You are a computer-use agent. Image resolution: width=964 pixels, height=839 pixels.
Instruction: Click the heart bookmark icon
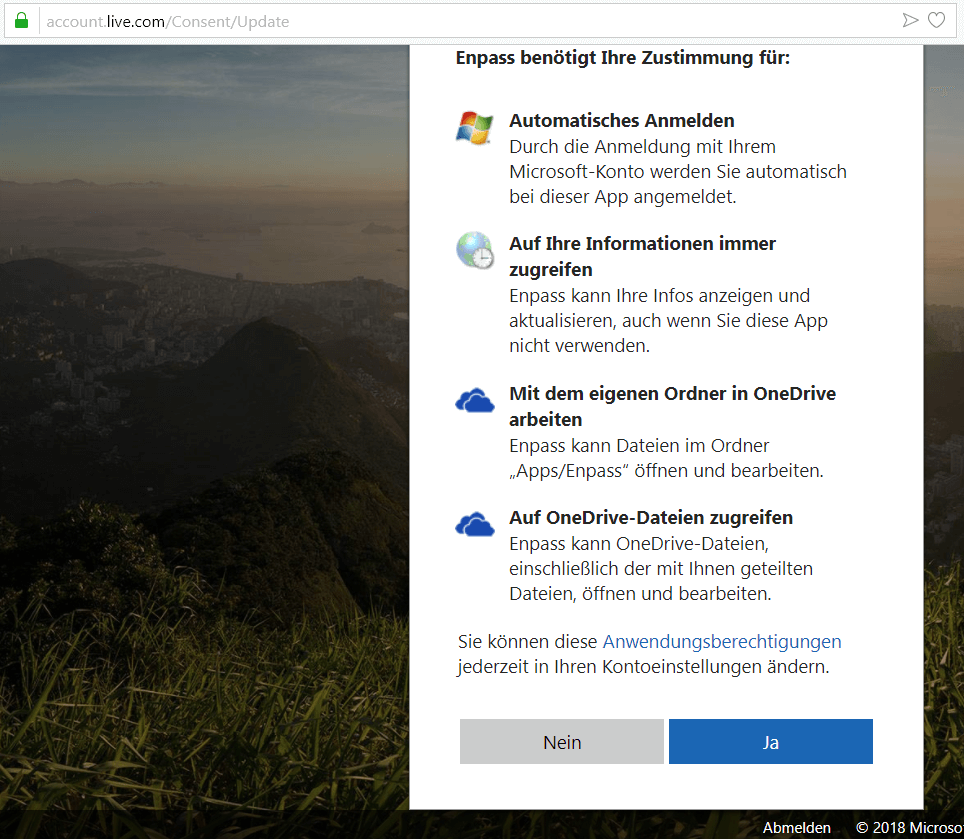click(936, 21)
